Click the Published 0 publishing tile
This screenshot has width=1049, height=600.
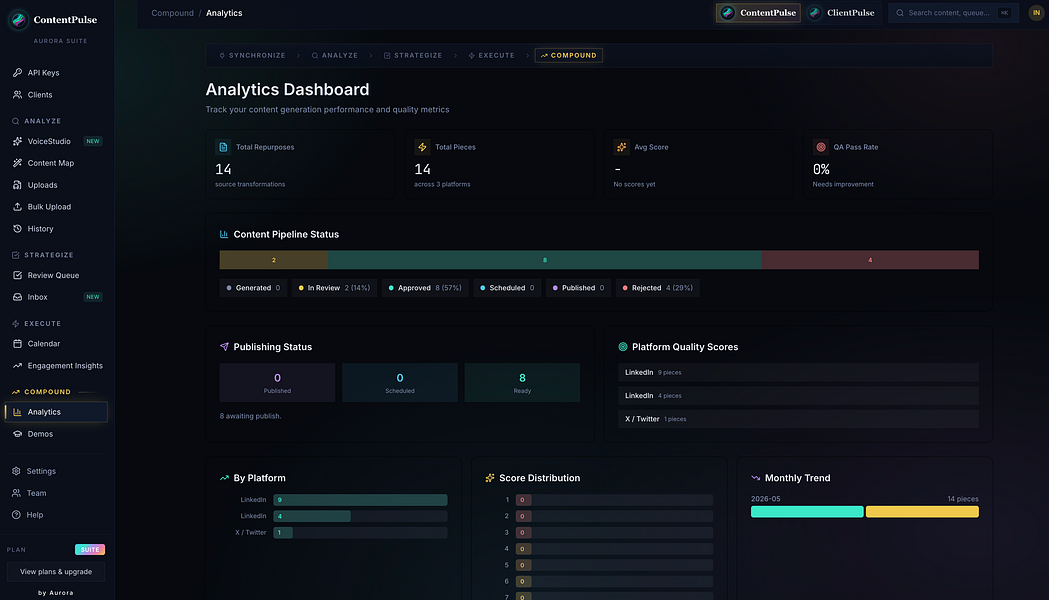[x=277, y=383]
